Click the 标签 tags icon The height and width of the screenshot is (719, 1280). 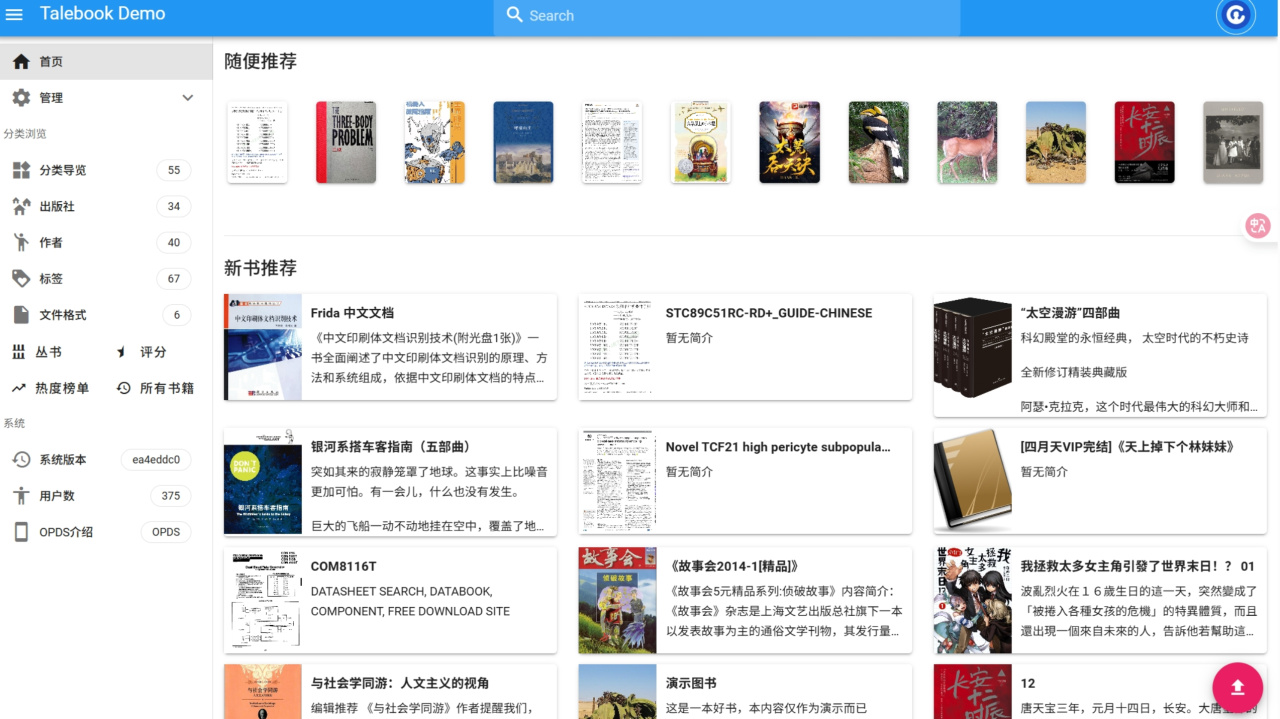pos(21,279)
